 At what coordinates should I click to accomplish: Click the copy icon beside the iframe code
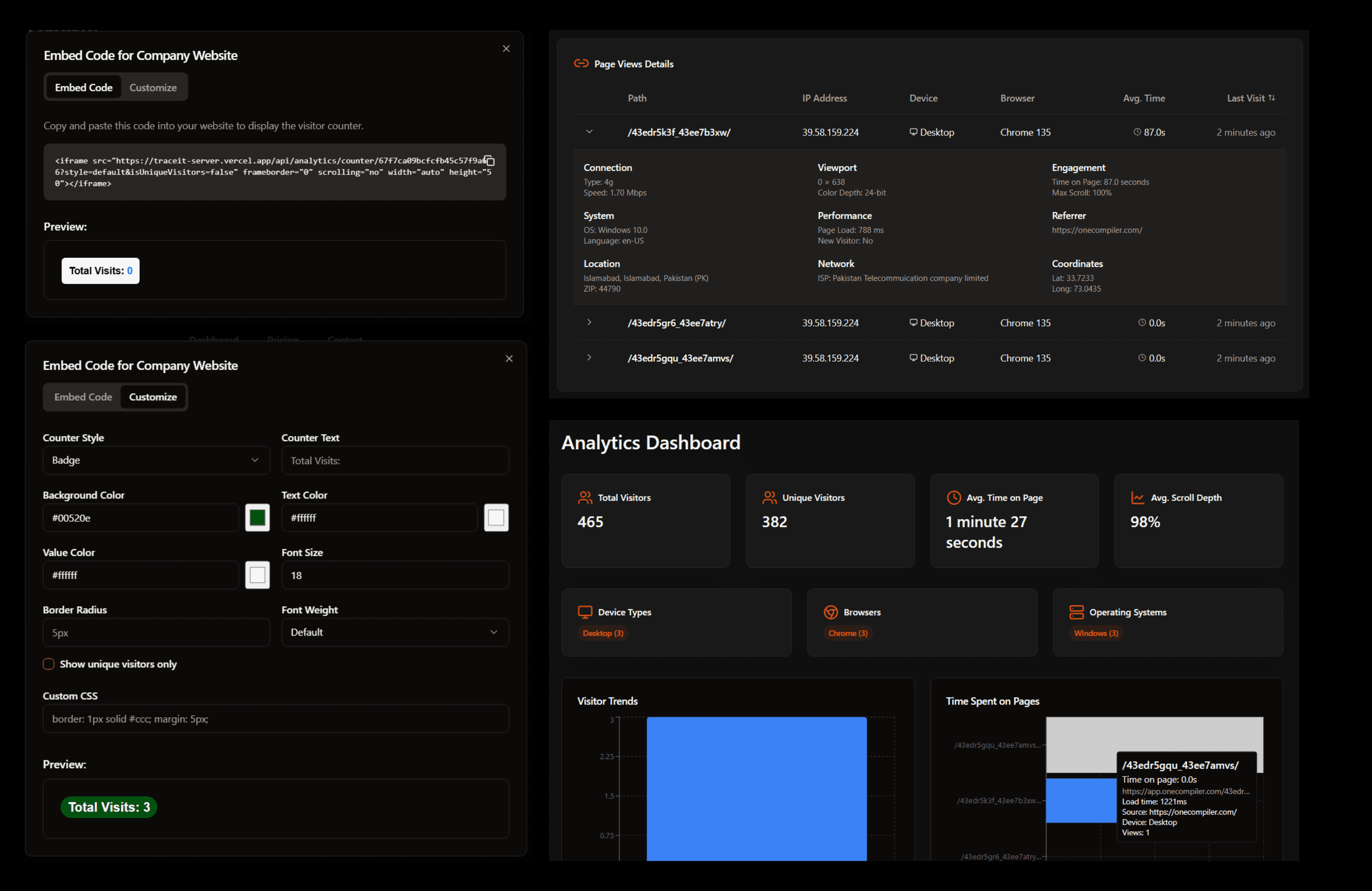[x=489, y=161]
